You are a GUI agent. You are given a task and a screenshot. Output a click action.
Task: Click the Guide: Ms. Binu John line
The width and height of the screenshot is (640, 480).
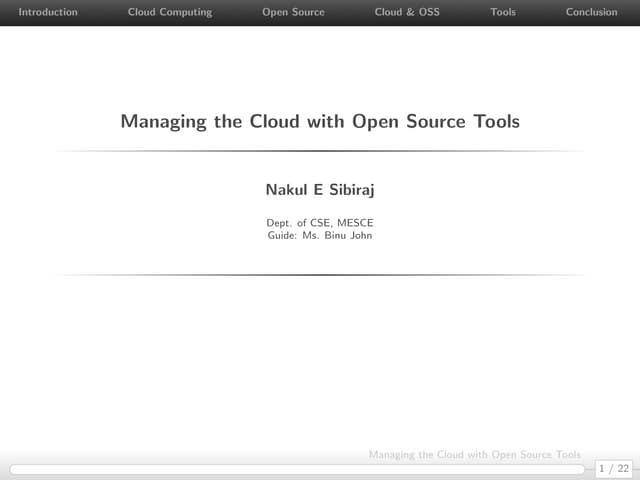(320, 236)
